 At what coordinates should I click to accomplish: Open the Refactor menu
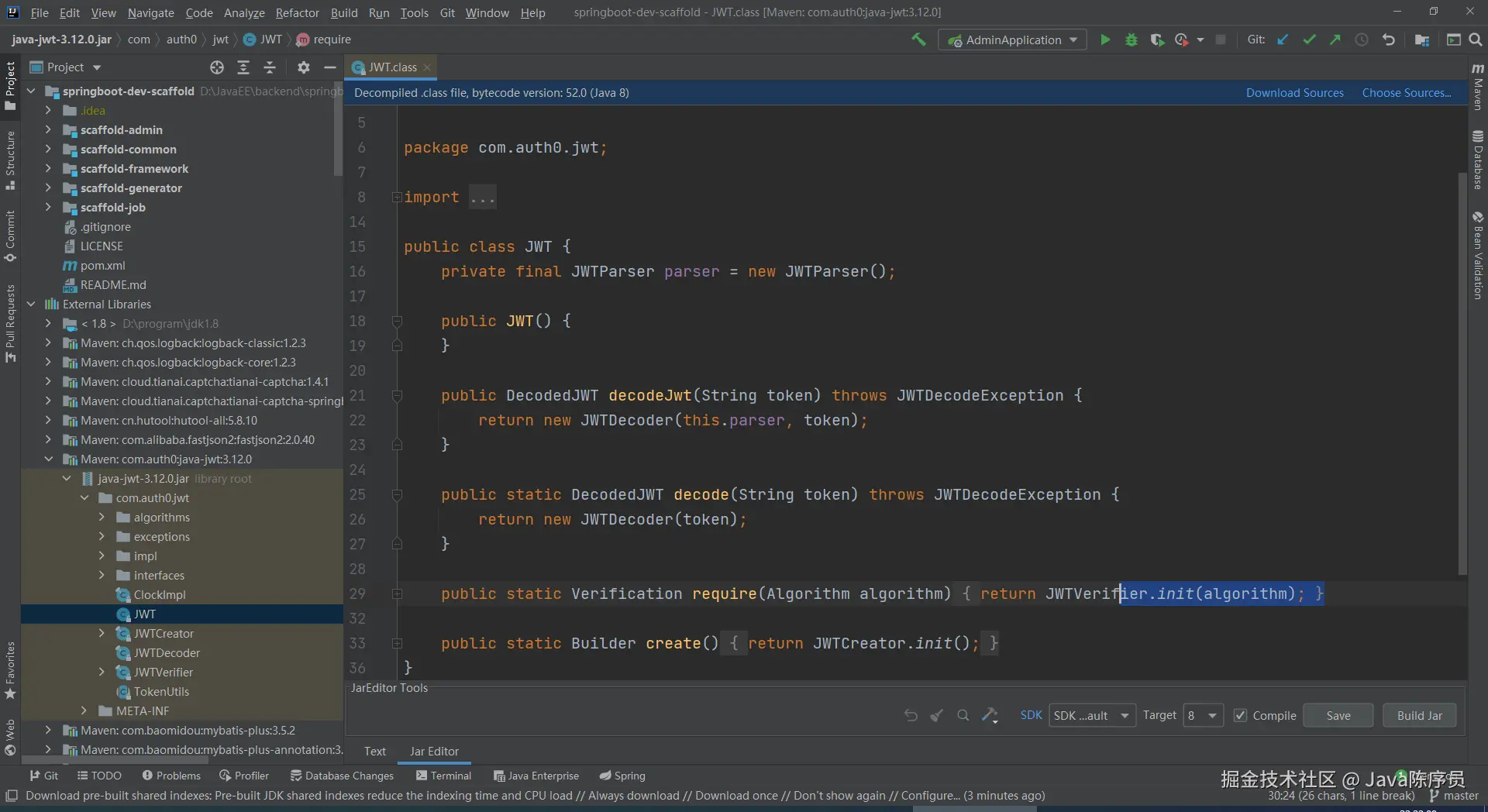[297, 12]
